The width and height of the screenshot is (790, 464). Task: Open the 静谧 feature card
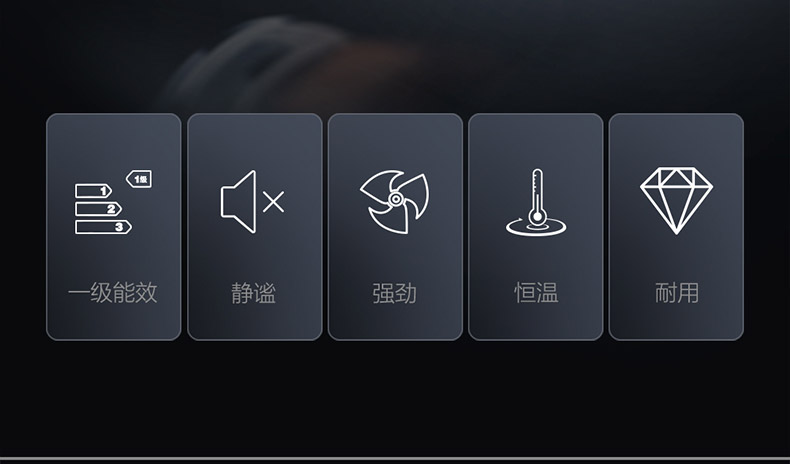click(255, 227)
